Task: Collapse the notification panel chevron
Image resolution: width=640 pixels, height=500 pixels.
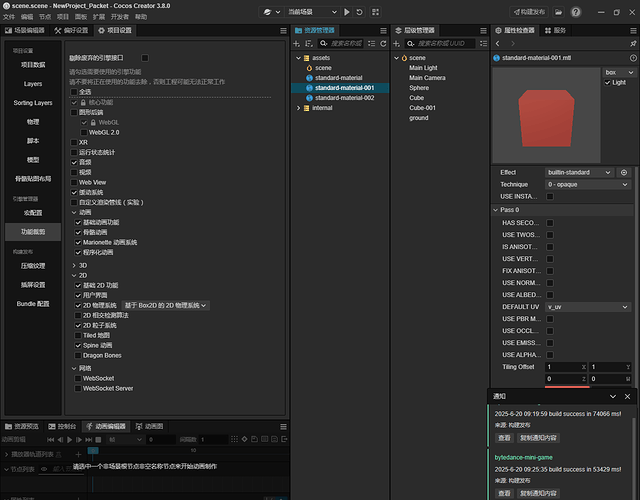Action: click(613, 396)
